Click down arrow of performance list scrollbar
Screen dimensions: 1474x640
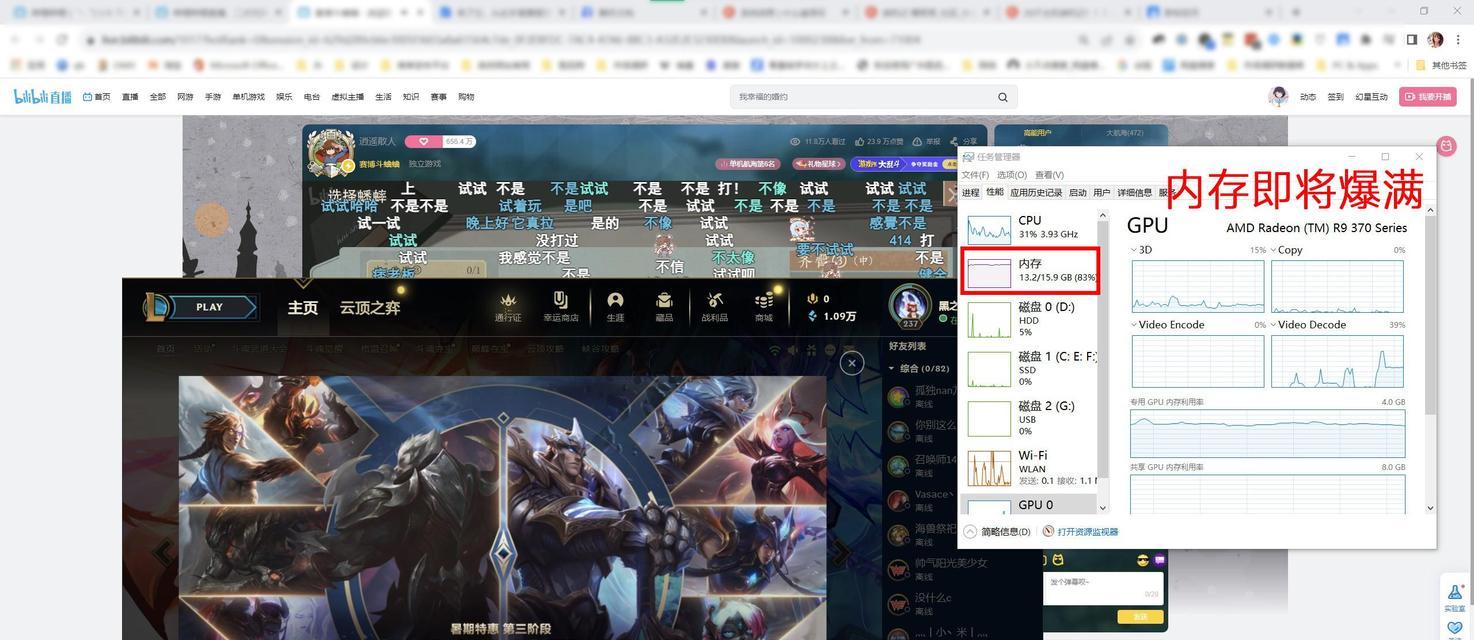(1103, 508)
